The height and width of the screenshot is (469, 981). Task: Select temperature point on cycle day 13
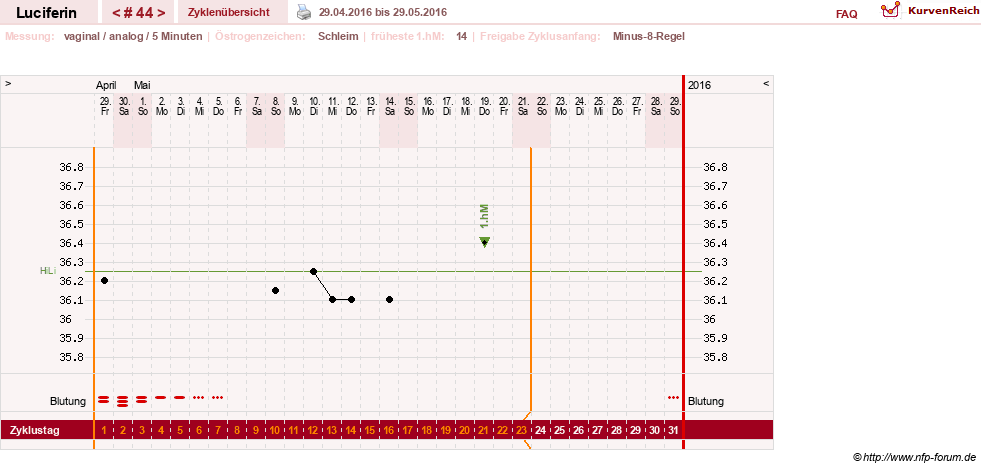tap(332, 300)
